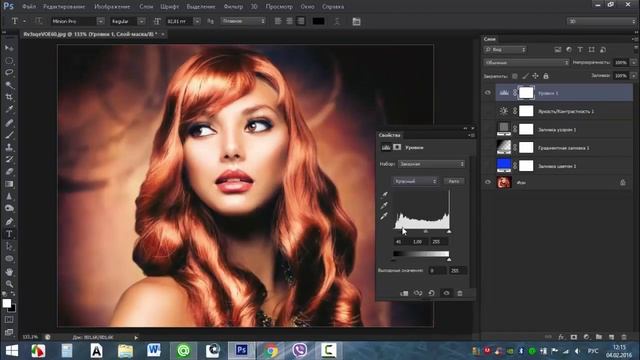This screenshot has width=640, height=360.
Task: Toggle lock transparent pixels in Layers panel
Action: (x=515, y=76)
